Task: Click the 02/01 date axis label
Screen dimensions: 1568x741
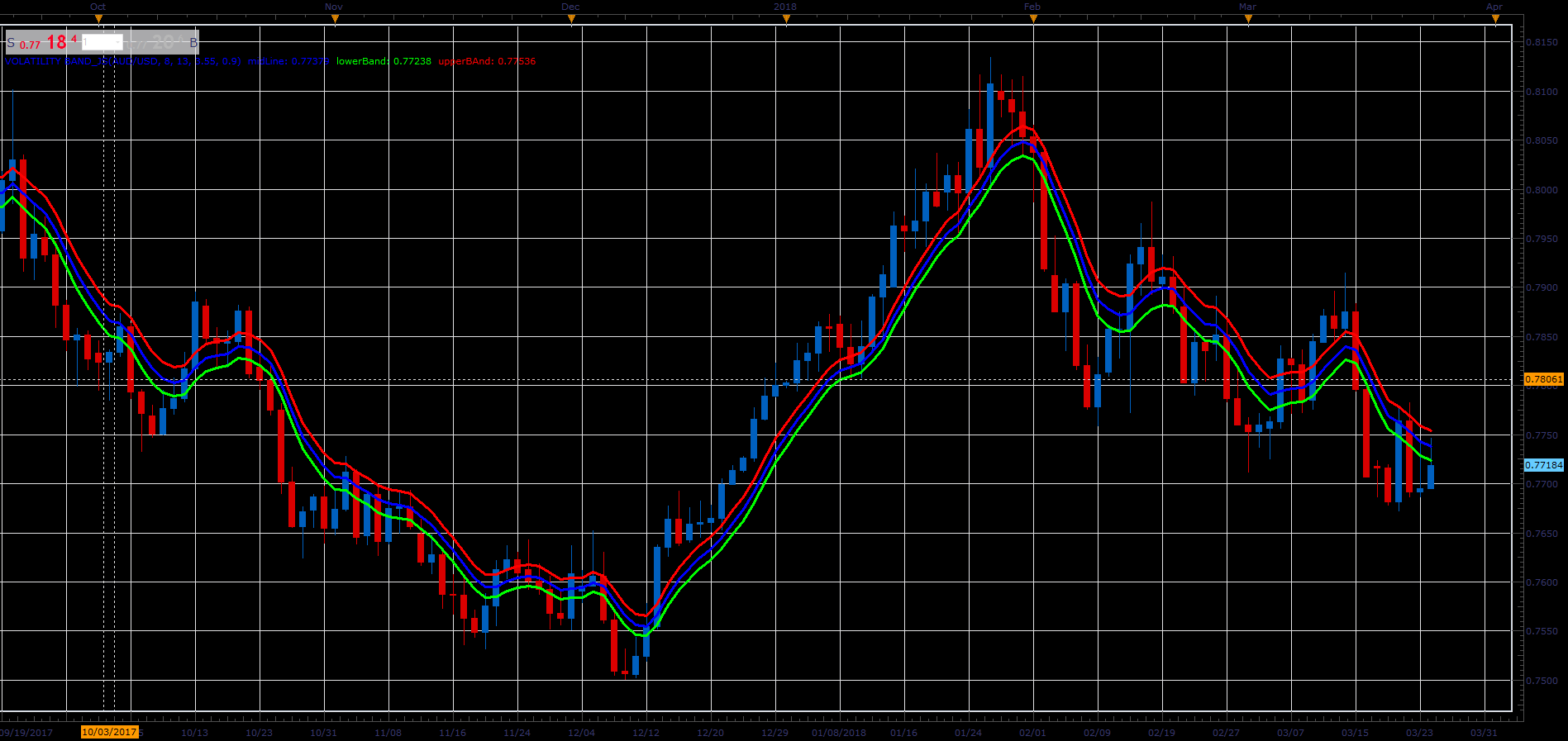Action: 1033,733
